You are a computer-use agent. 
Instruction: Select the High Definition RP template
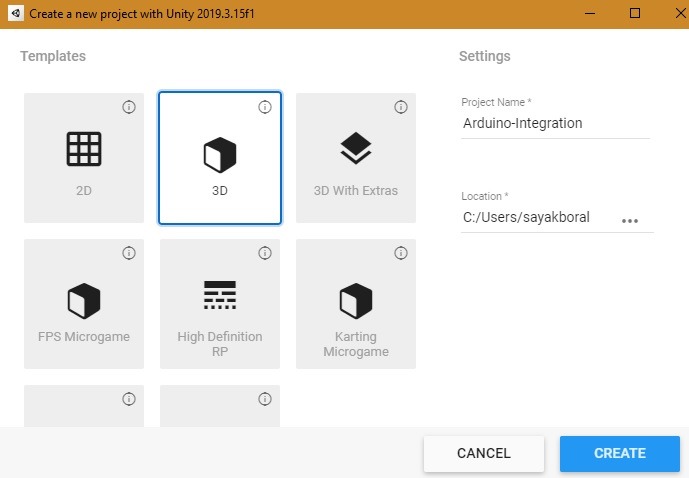click(220, 304)
